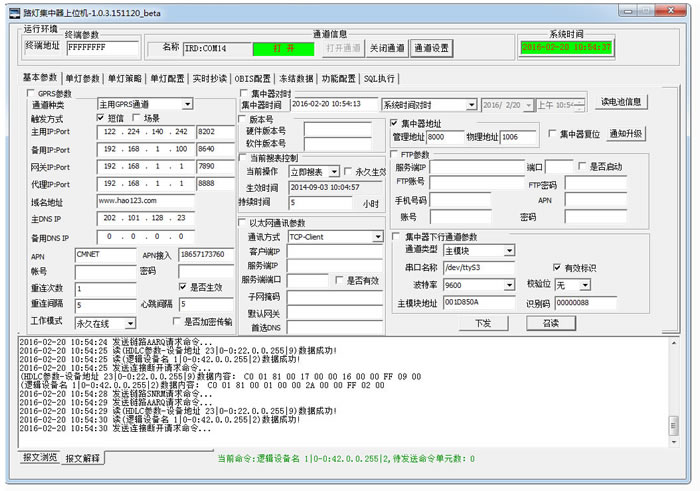Image resolution: width=700 pixels, height=491 pixels.
Task: Switch to 报文浏览 tab at bottom
Action: click(x=40, y=457)
